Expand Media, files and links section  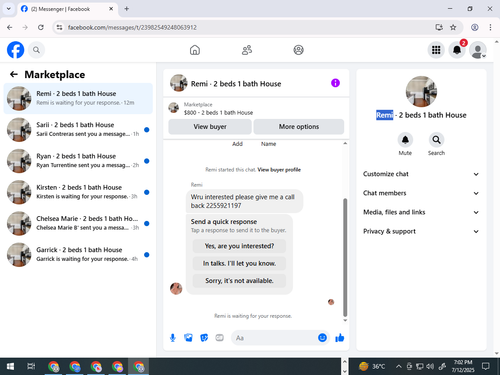pos(421,212)
